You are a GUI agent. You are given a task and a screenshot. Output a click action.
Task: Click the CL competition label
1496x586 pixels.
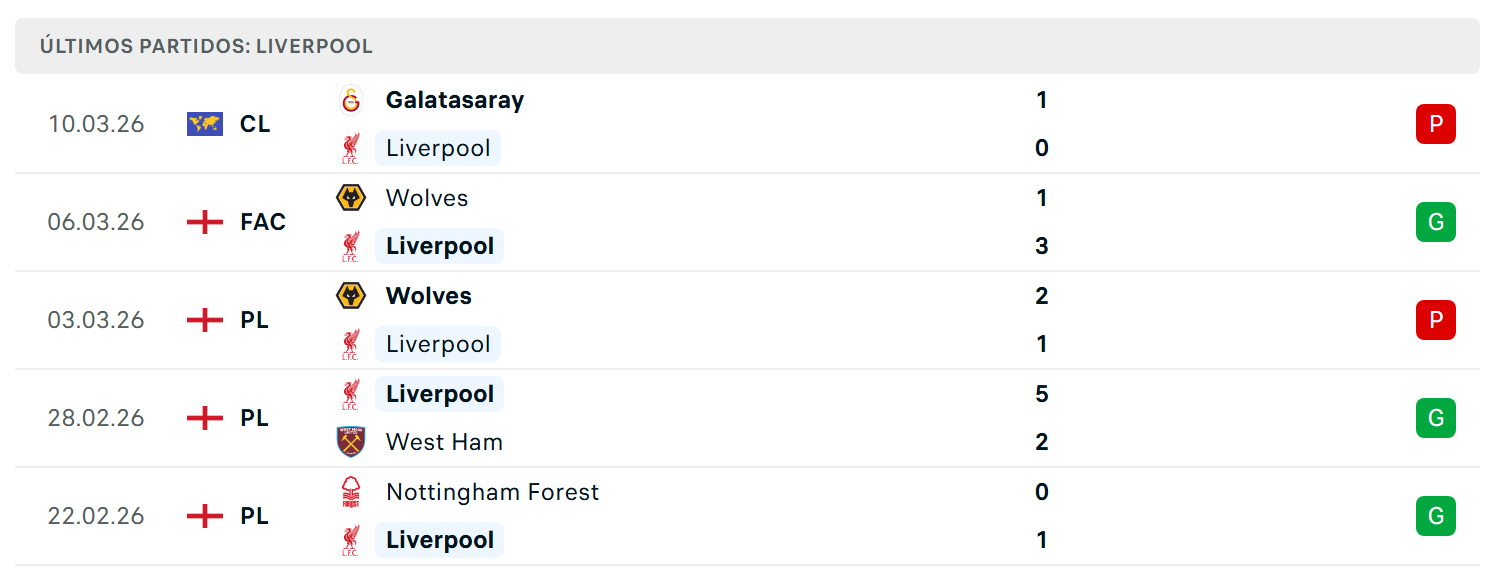click(255, 124)
